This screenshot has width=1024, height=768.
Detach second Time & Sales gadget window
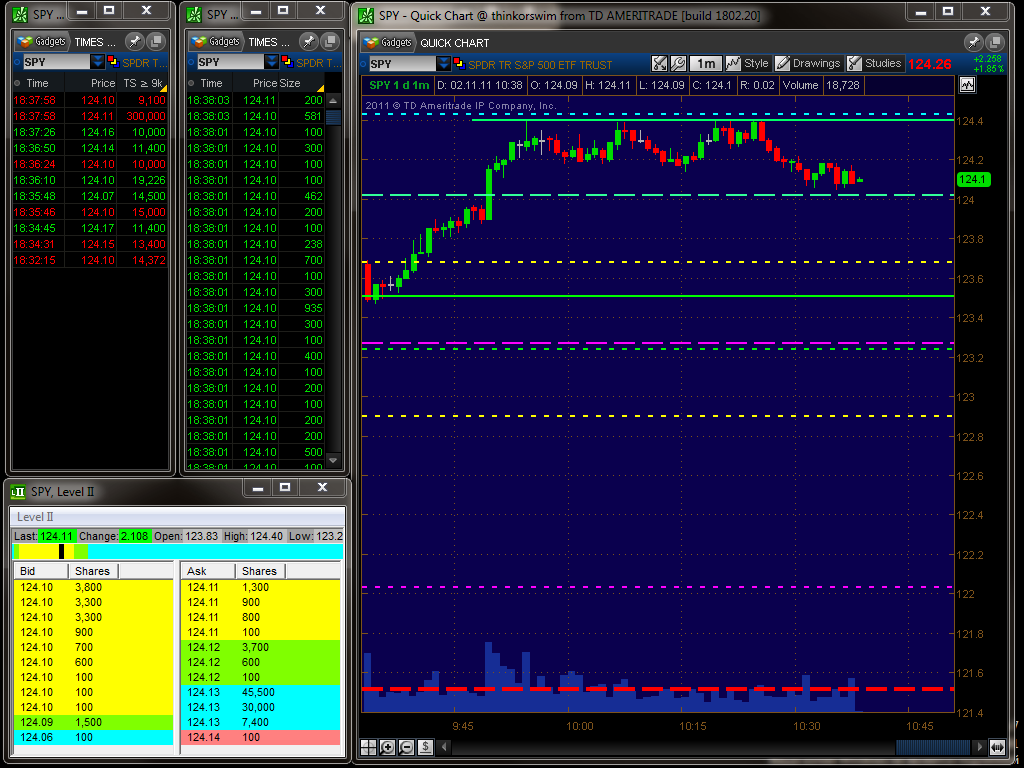point(330,41)
